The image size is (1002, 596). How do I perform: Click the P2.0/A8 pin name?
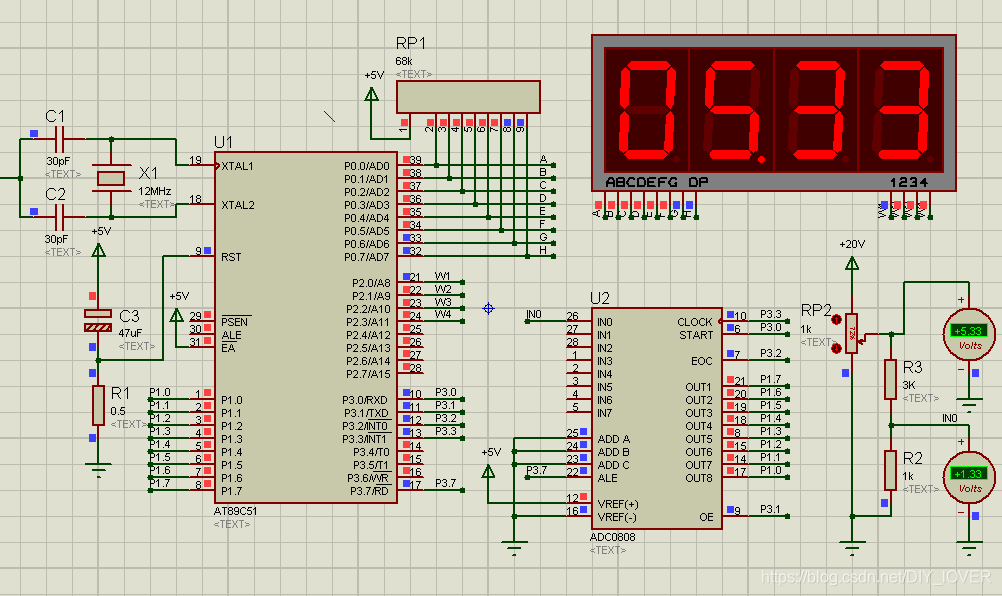(371, 283)
